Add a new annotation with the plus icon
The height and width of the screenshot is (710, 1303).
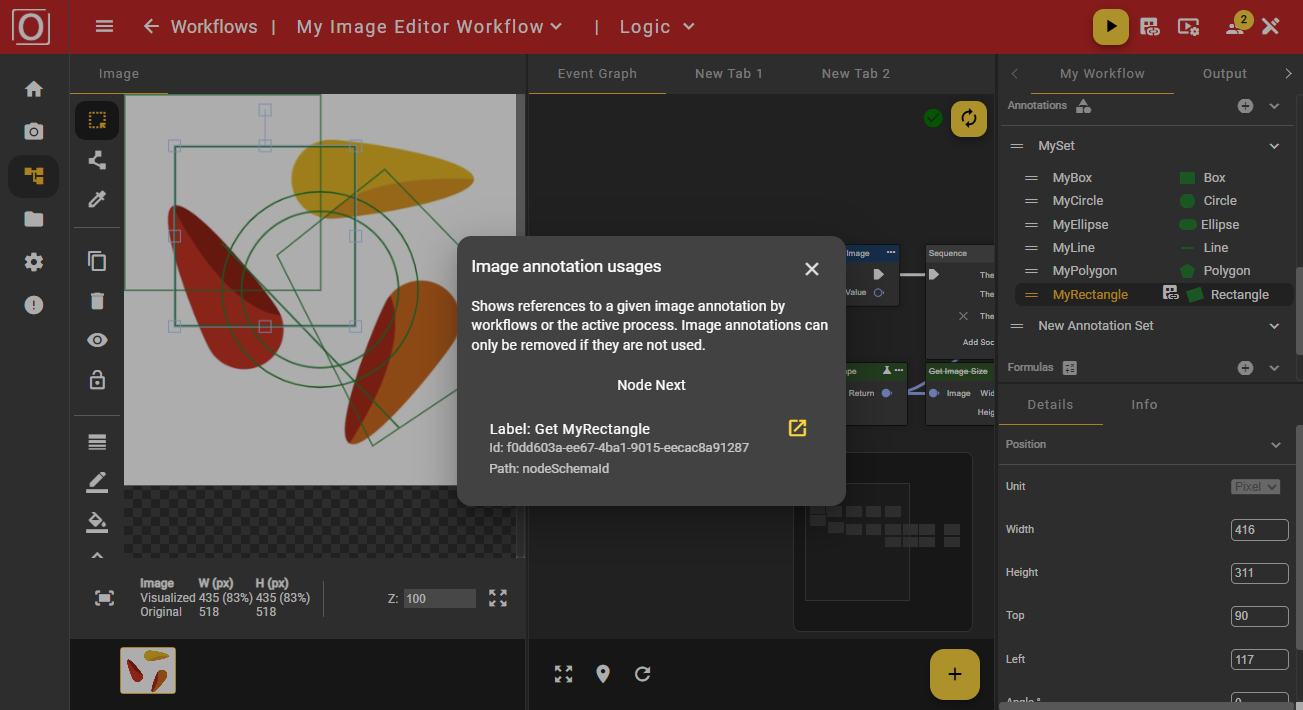1244,105
